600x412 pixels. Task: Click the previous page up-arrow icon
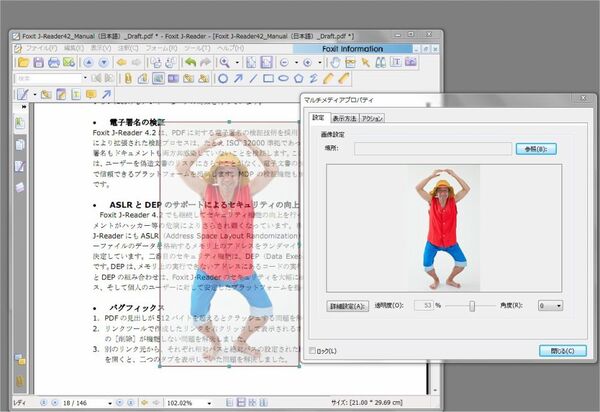(x=88, y=62)
